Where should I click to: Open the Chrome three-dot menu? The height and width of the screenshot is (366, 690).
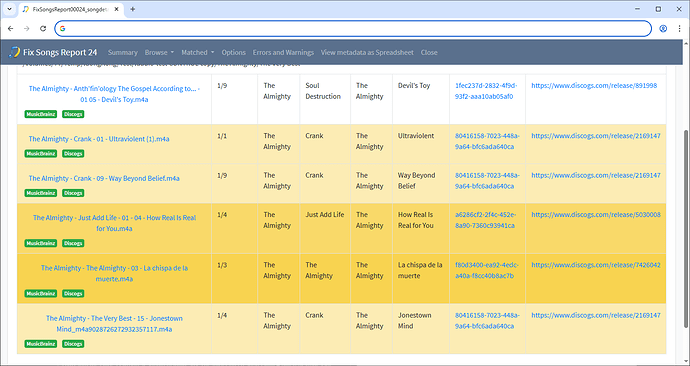[x=679, y=29]
